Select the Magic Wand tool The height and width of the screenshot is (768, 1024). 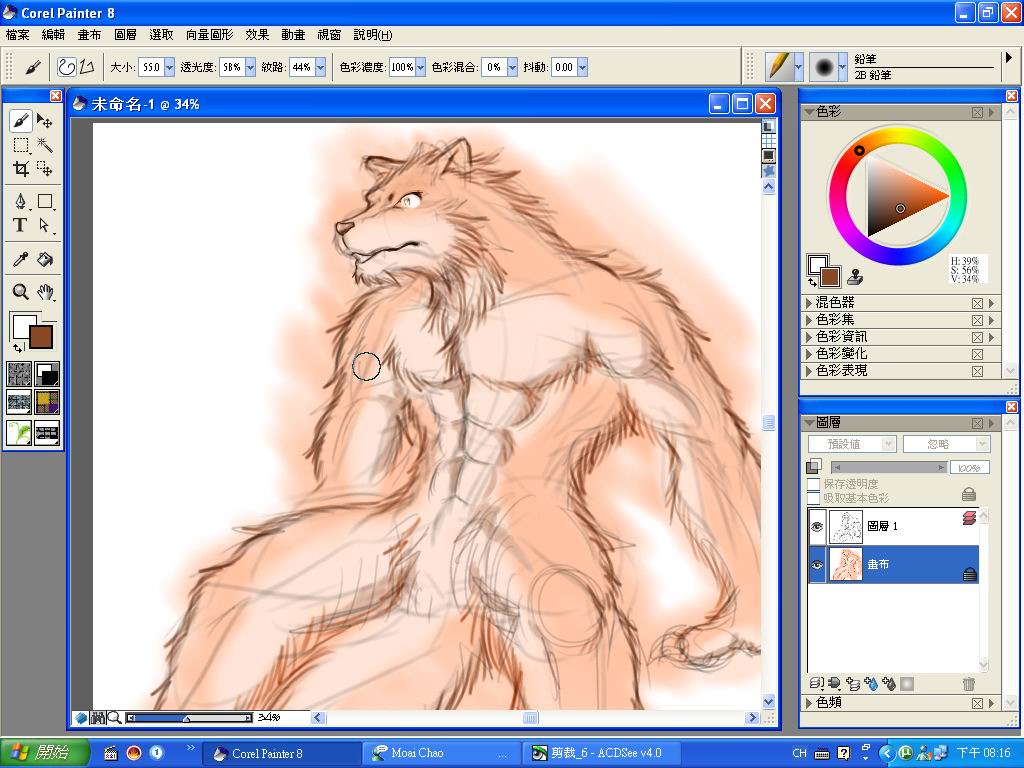pyautogui.click(x=45, y=145)
